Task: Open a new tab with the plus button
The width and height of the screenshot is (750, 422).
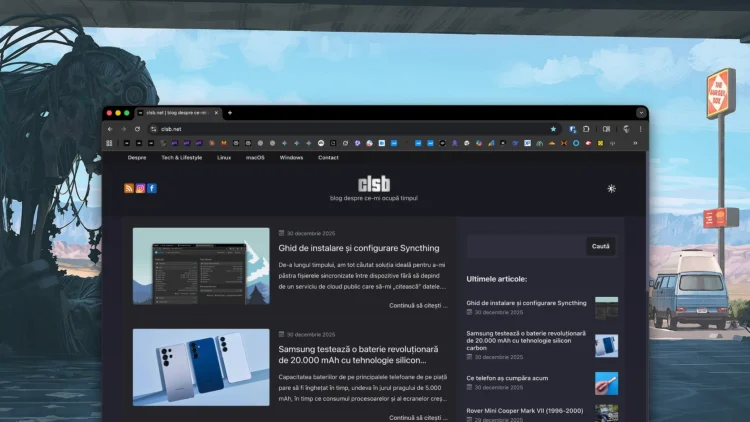Action: tap(229, 113)
